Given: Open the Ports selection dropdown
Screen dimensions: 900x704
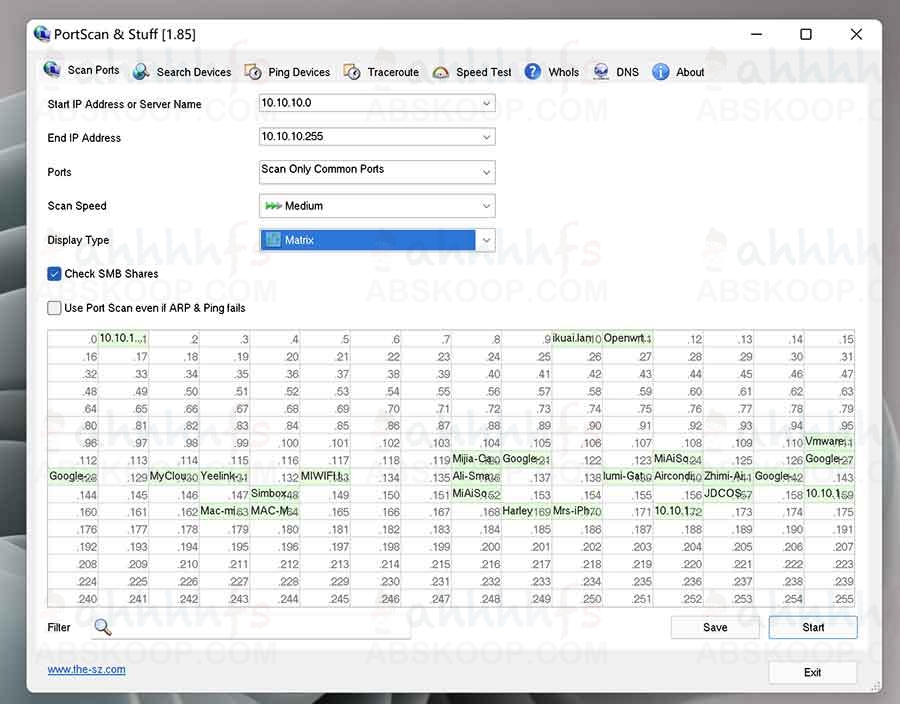Looking at the screenshot, I should pos(486,172).
